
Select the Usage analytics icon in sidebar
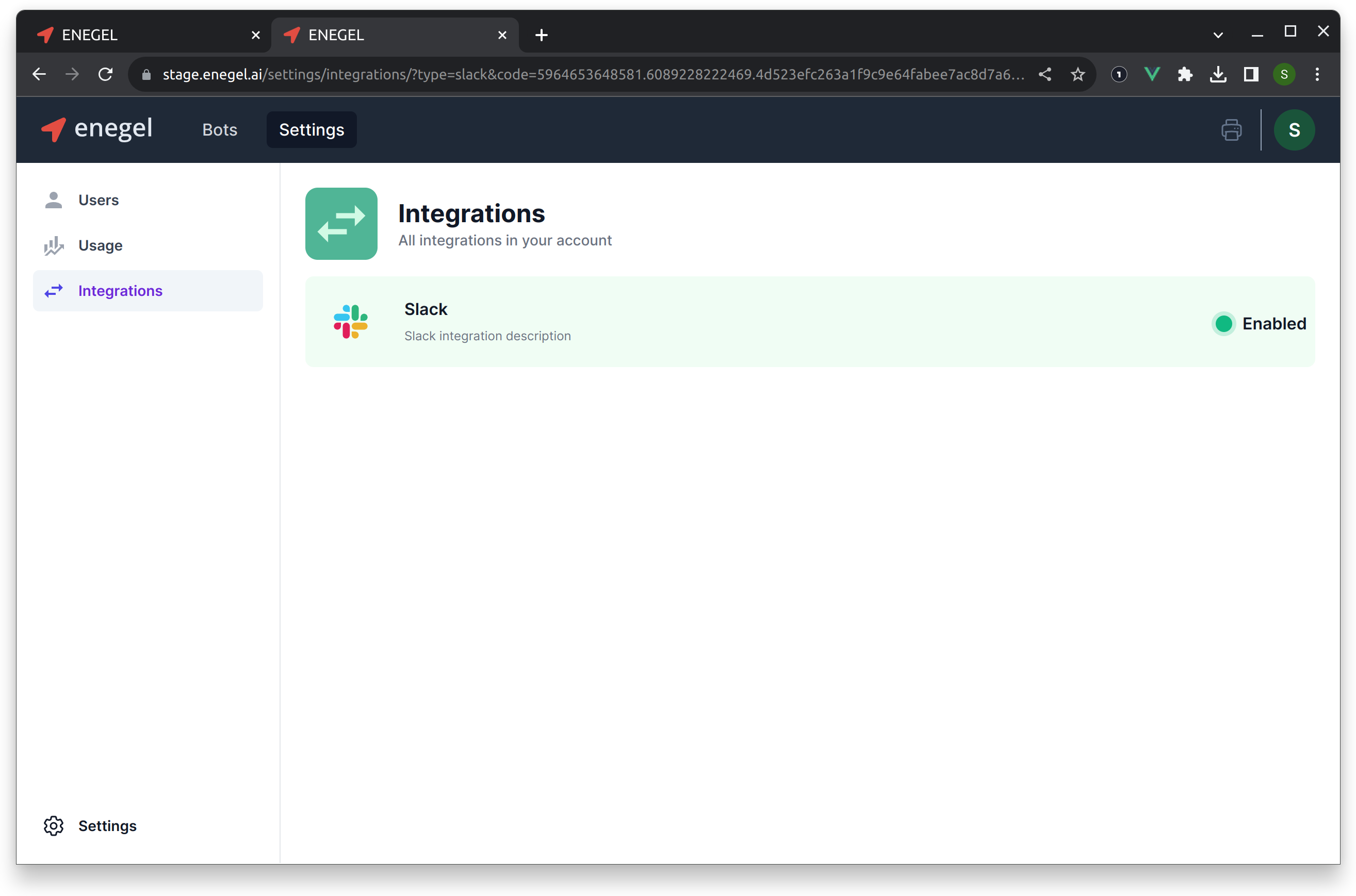pyautogui.click(x=53, y=245)
